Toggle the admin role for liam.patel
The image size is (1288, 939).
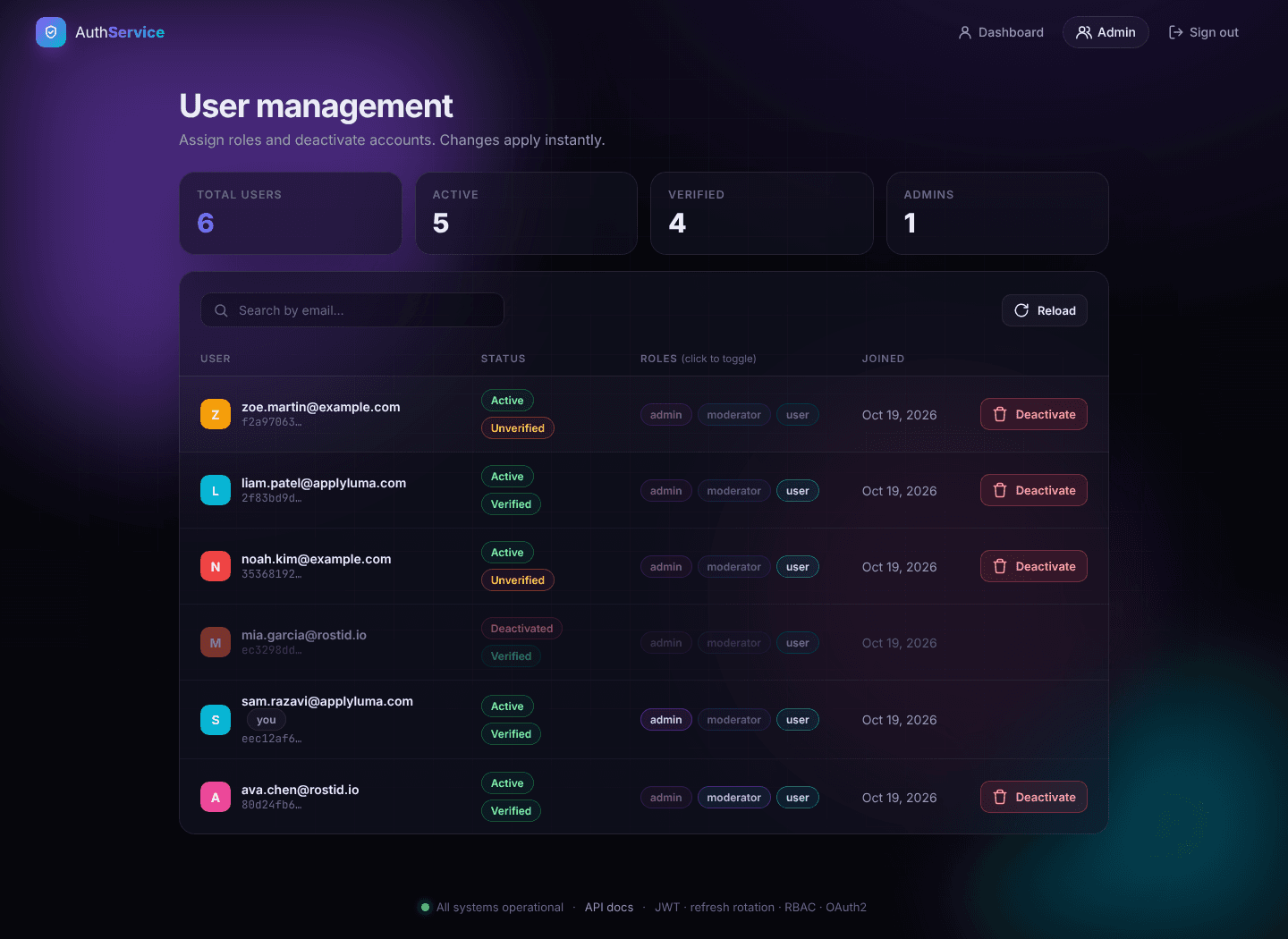tap(666, 491)
